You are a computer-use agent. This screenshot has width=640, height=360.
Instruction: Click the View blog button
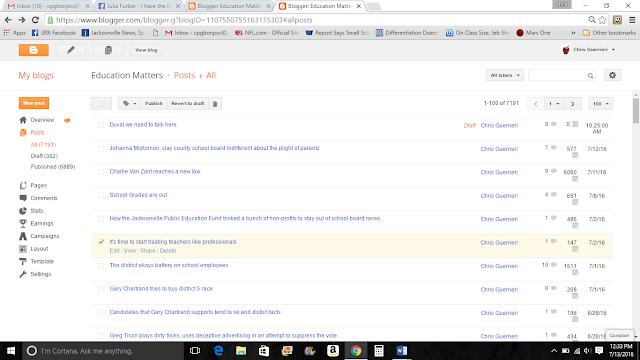[146, 50]
